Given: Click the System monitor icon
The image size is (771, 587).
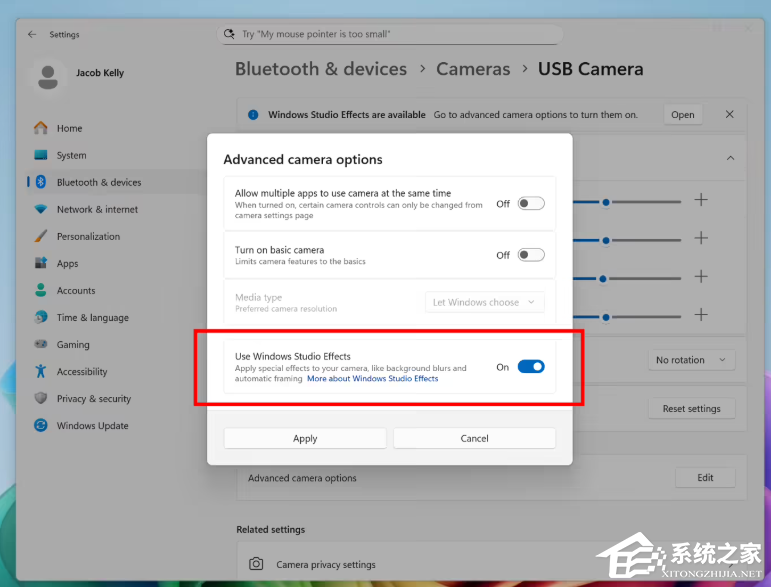Looking at the screenshot, I should point(41,155).
